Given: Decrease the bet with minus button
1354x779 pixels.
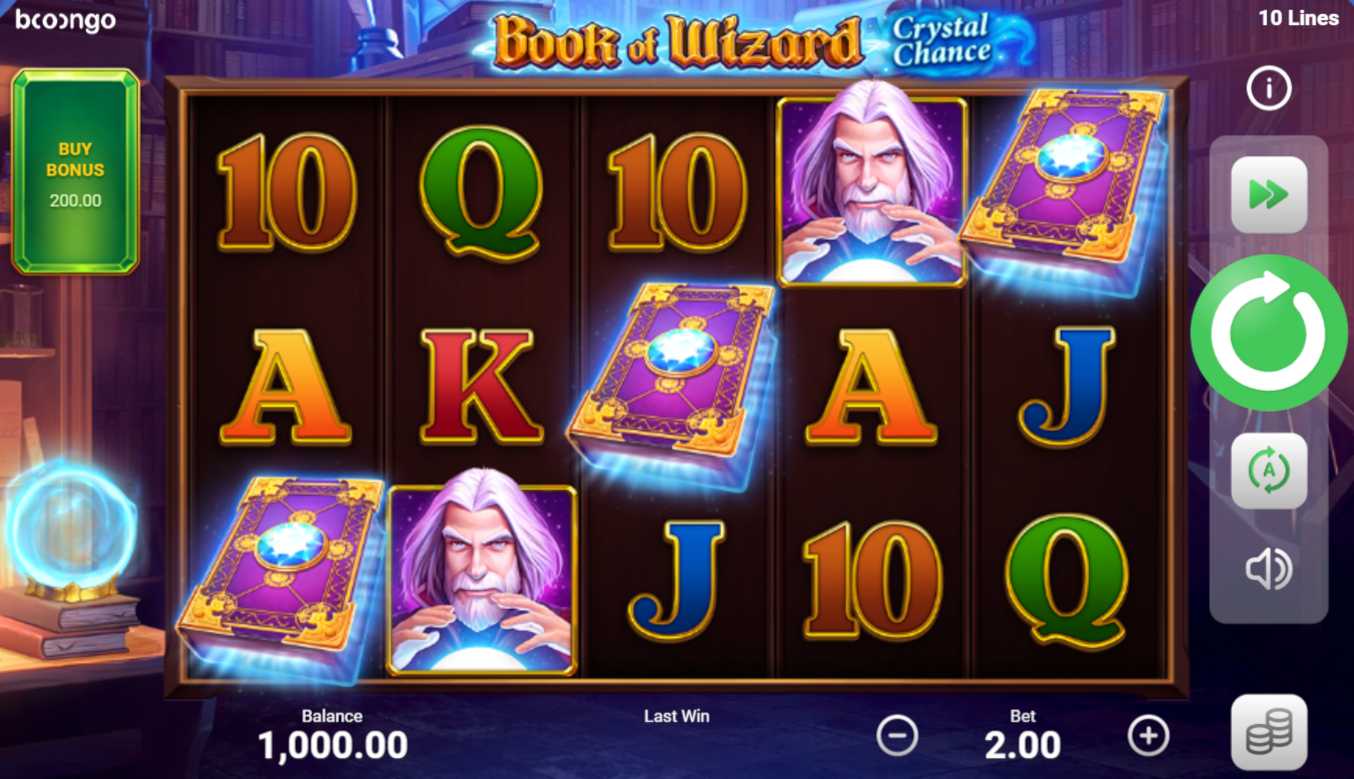Looking at the screenshot, I should click(897, 736).
